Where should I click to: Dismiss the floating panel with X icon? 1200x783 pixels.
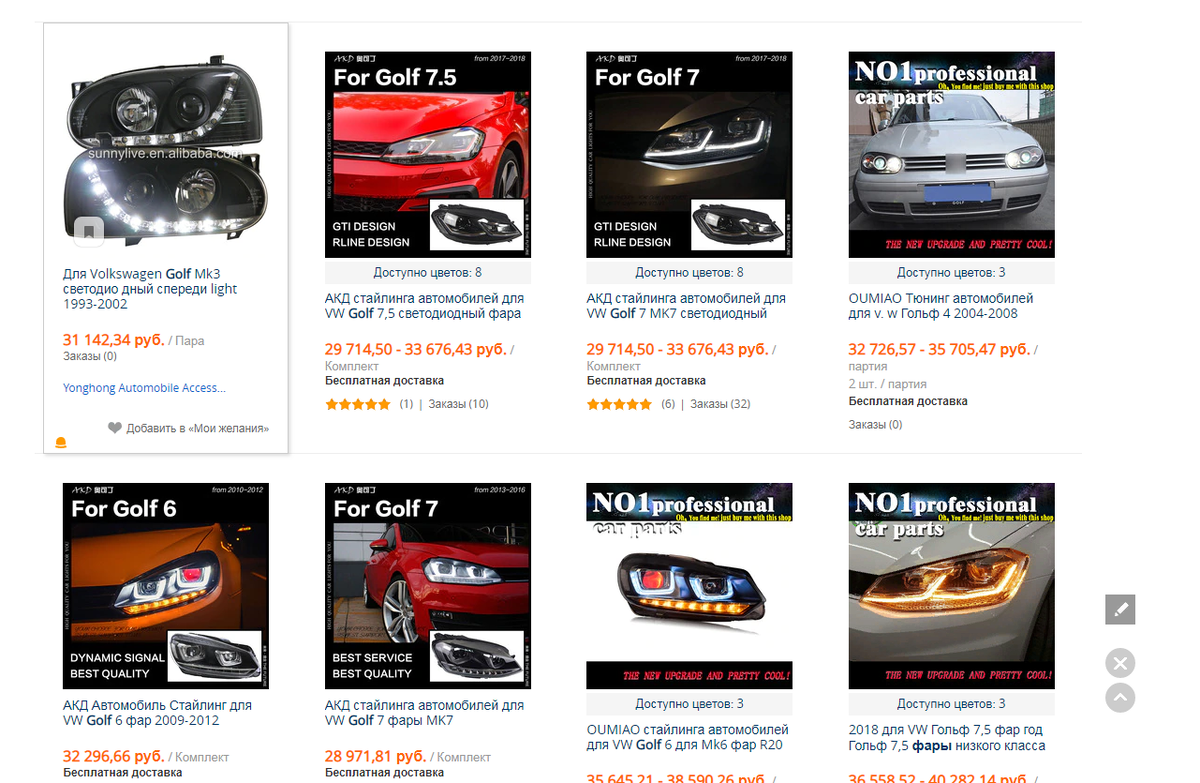pos(1120,663)
